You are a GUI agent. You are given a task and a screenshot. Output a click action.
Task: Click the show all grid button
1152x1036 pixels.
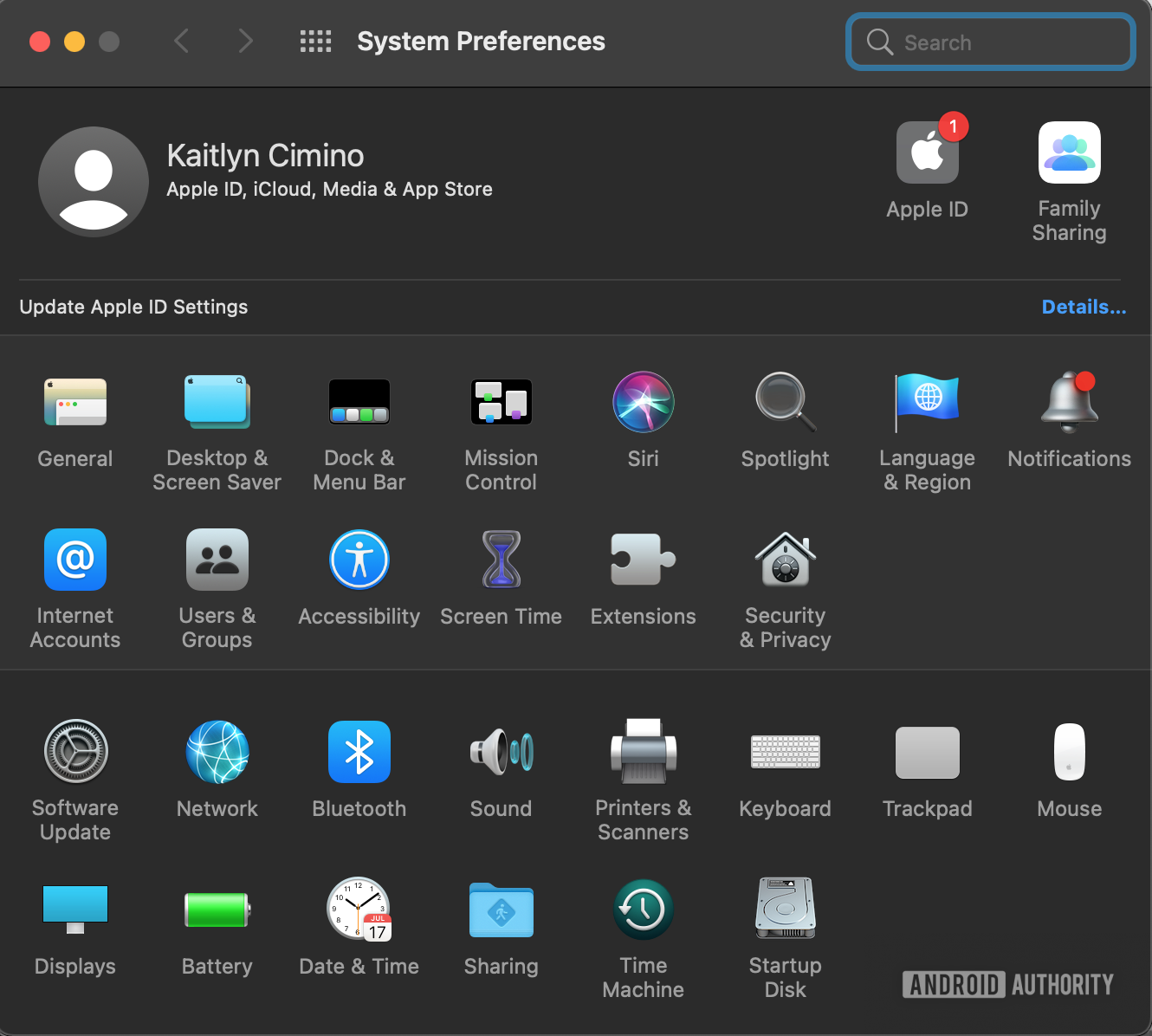(315, 42)
